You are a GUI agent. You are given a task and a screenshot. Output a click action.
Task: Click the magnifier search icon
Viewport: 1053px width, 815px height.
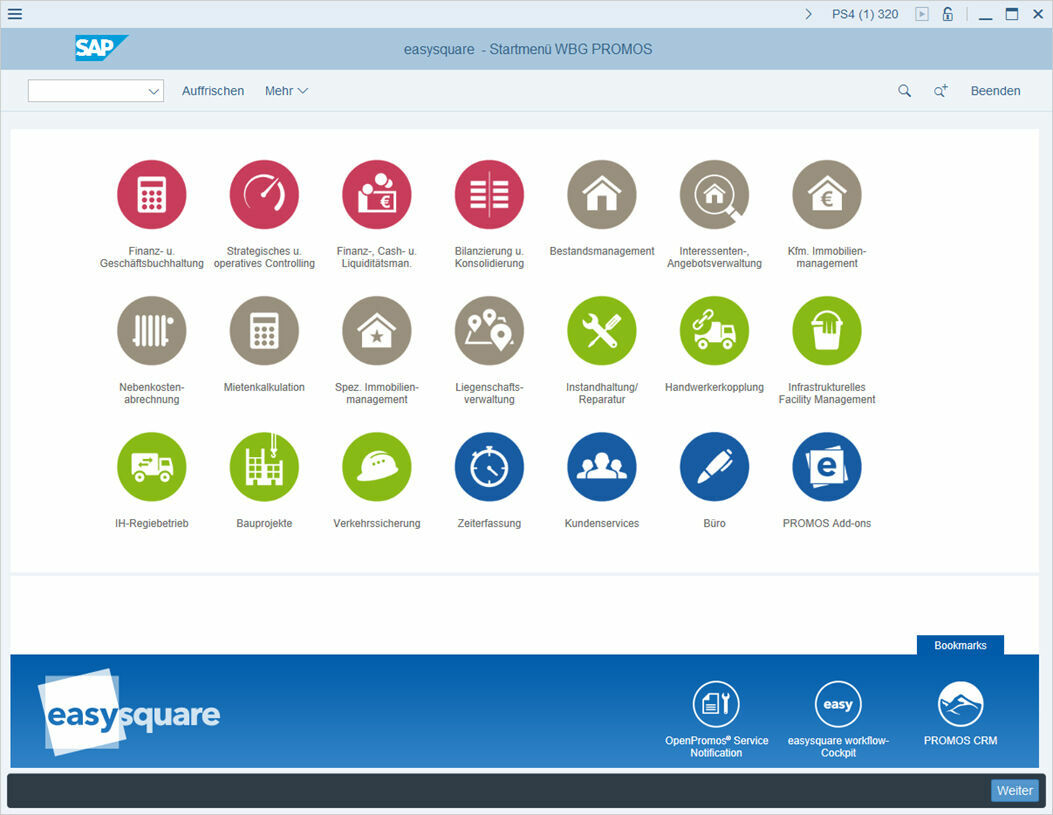click(904, 90)
